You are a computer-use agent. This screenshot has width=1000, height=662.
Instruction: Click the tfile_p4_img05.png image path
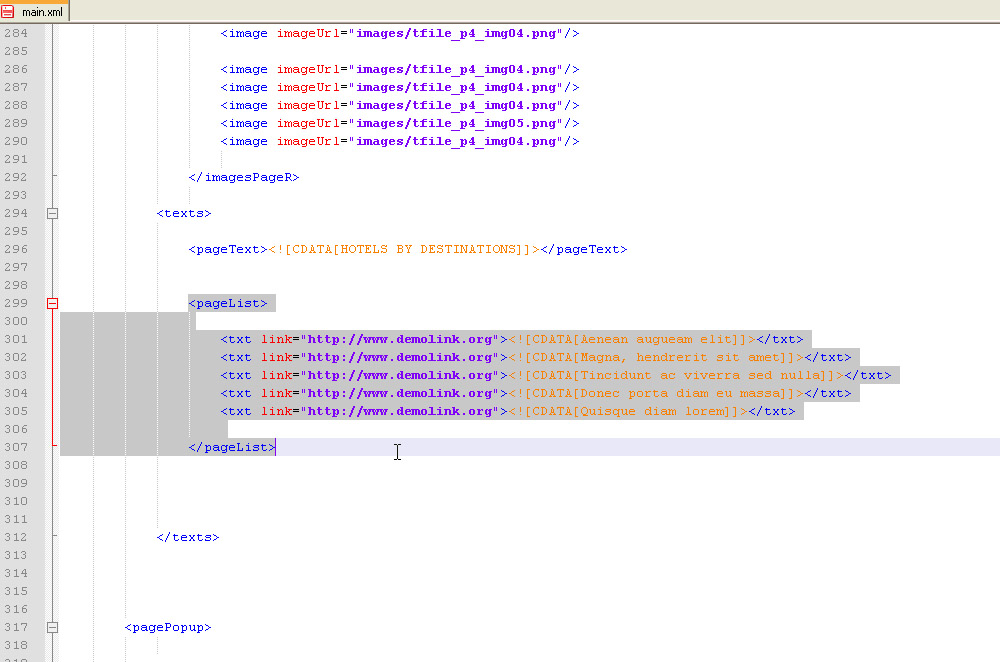point(458,123)
